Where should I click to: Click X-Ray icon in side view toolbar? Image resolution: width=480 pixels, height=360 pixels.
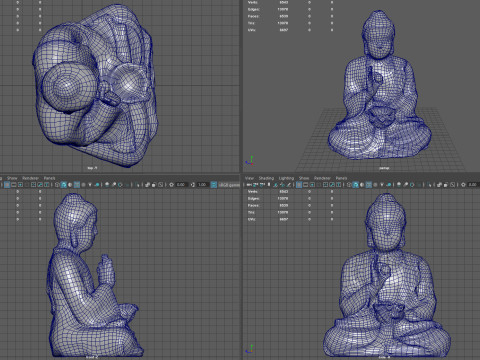(x=147, y=184)
